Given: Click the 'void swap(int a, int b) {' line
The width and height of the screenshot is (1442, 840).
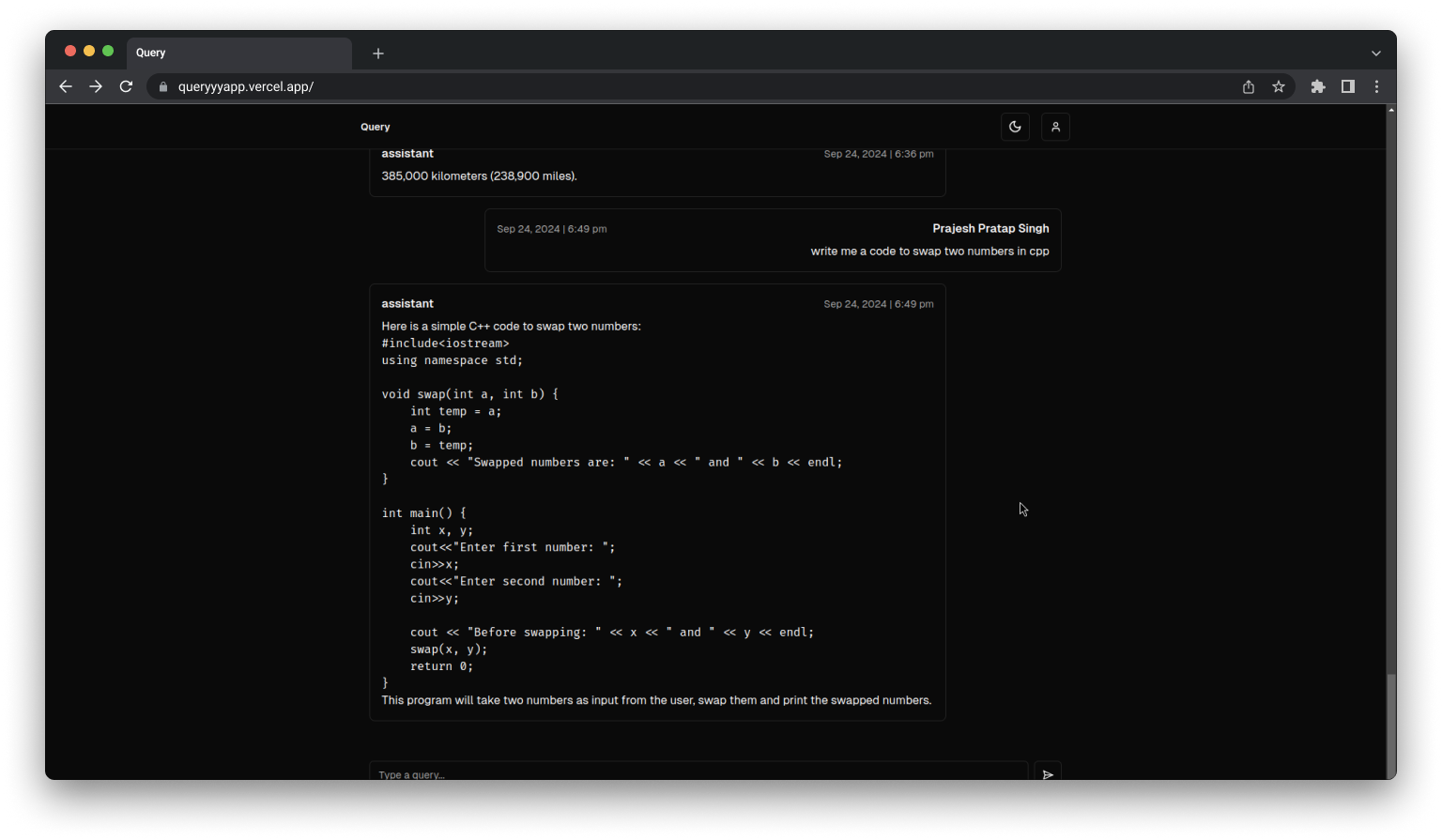Looking at the screenshot, I should coord(469,394).
